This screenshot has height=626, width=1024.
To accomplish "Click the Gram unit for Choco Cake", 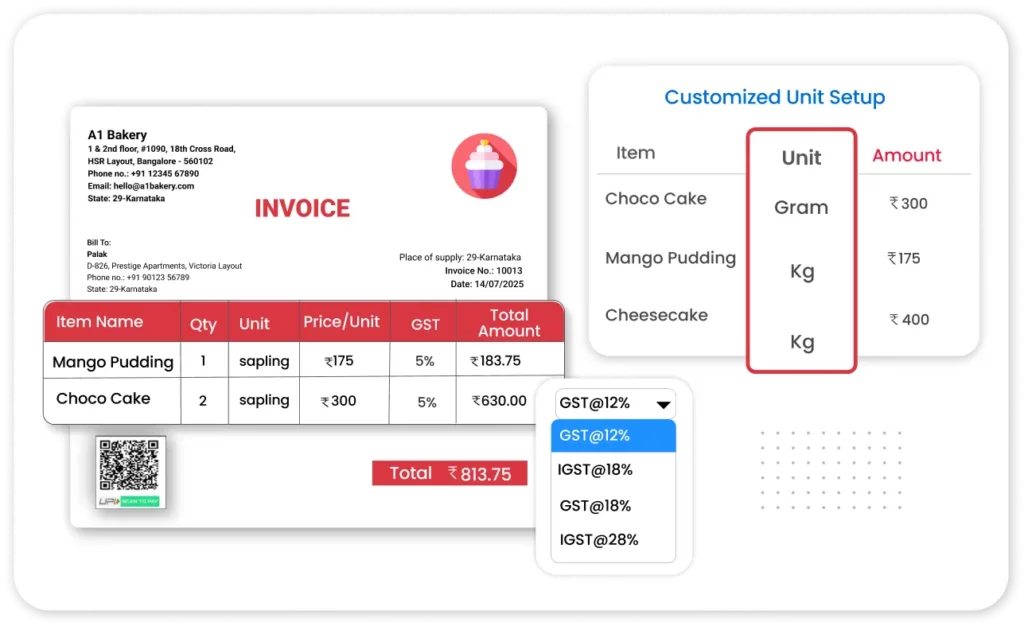I will pyautogui.click(x=801, y=208).
